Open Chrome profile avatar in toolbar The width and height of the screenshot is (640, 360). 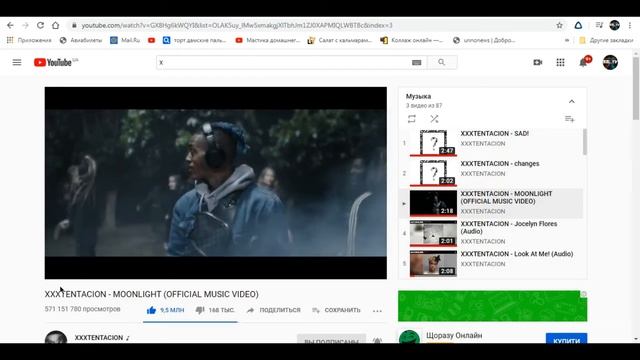click(614, 25)
